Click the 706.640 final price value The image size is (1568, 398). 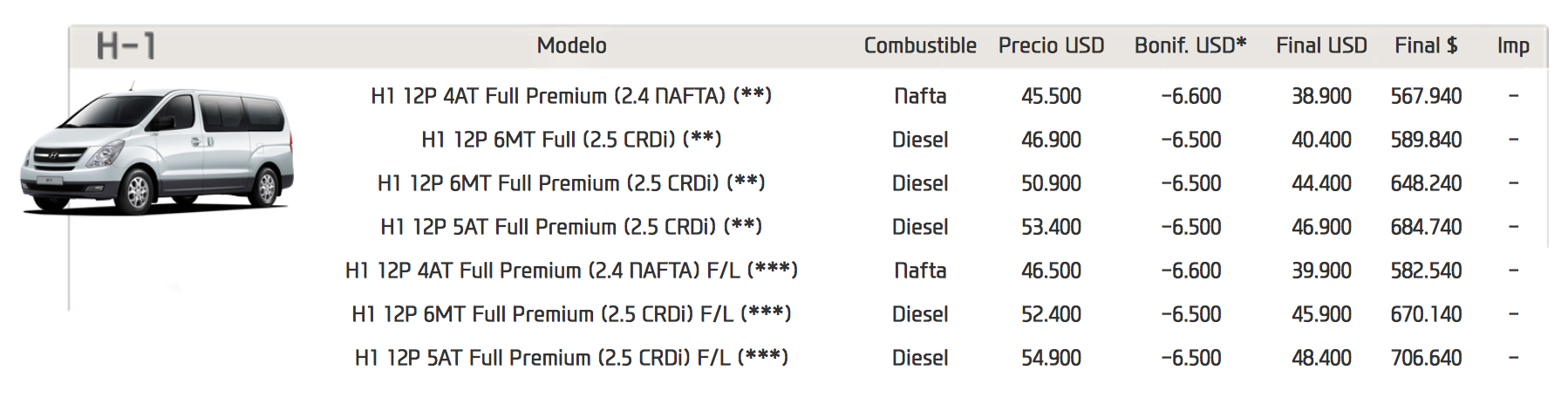point(1426,358)
